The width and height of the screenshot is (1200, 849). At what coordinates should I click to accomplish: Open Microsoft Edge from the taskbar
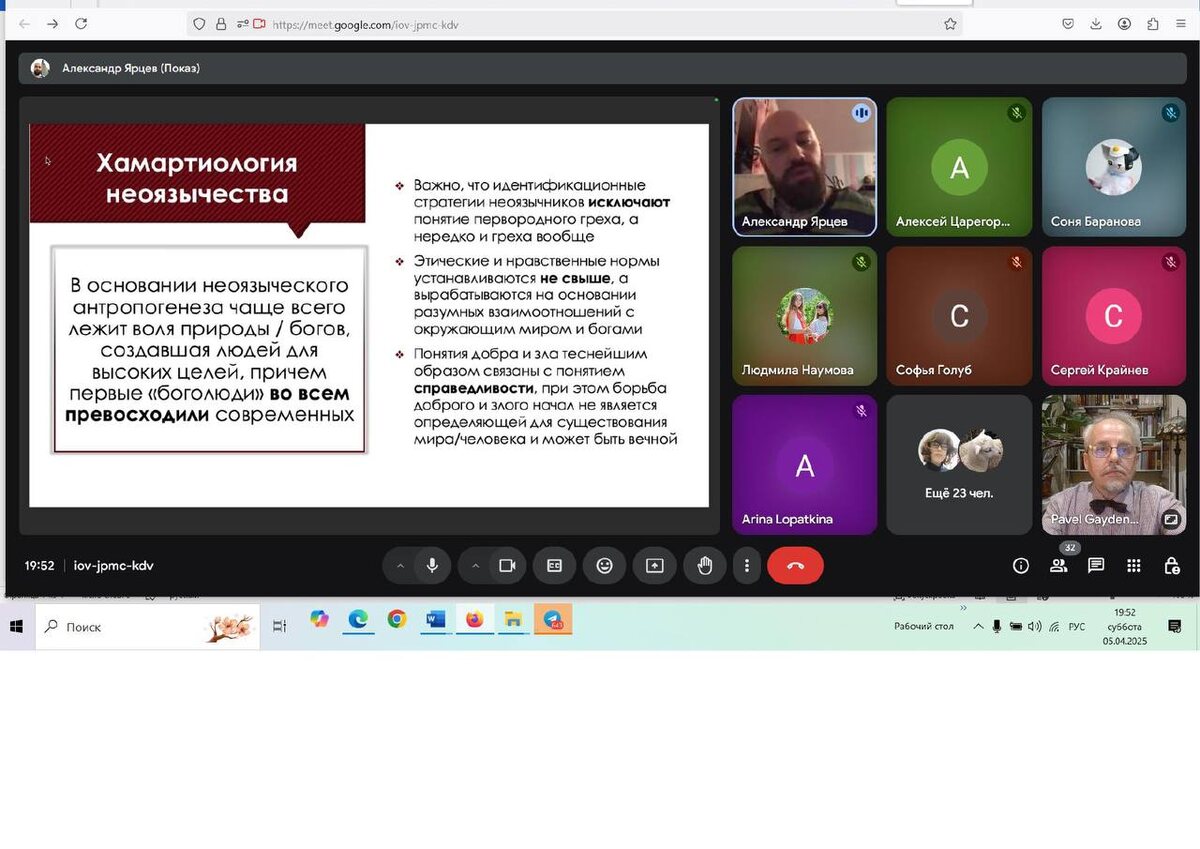coord(358,620)
